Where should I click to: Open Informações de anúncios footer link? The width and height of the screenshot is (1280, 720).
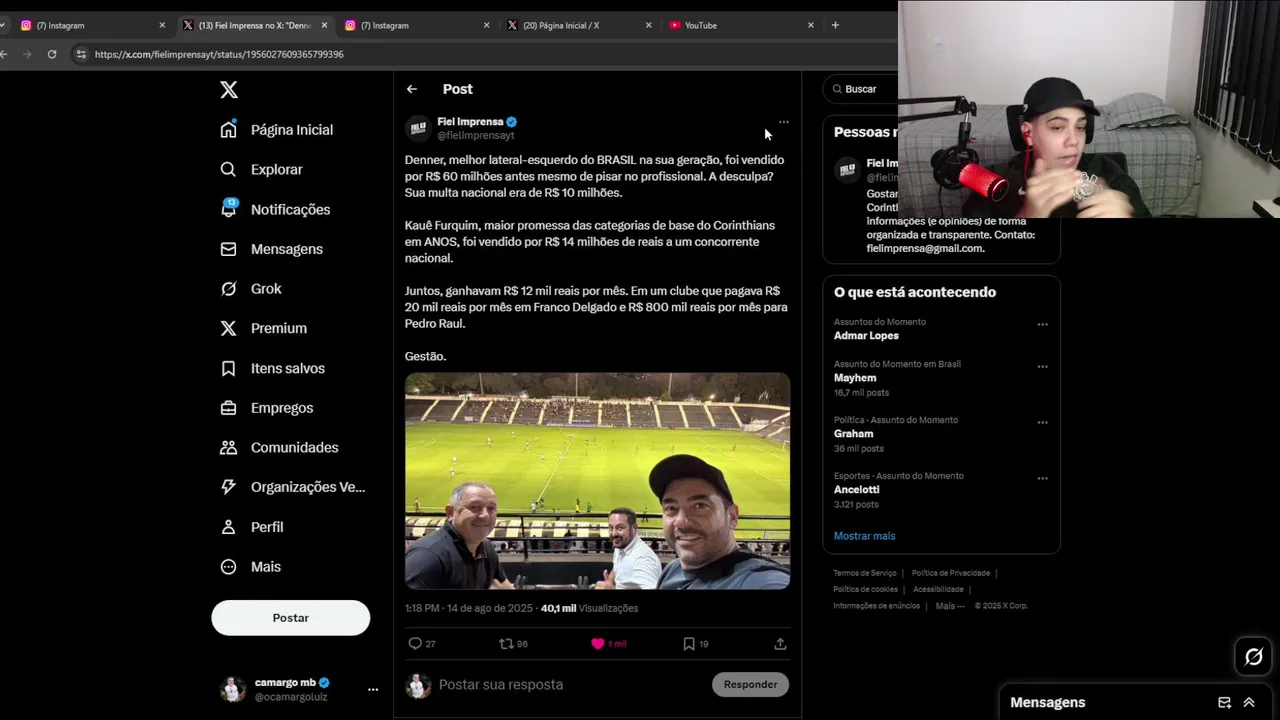(877, 606)
